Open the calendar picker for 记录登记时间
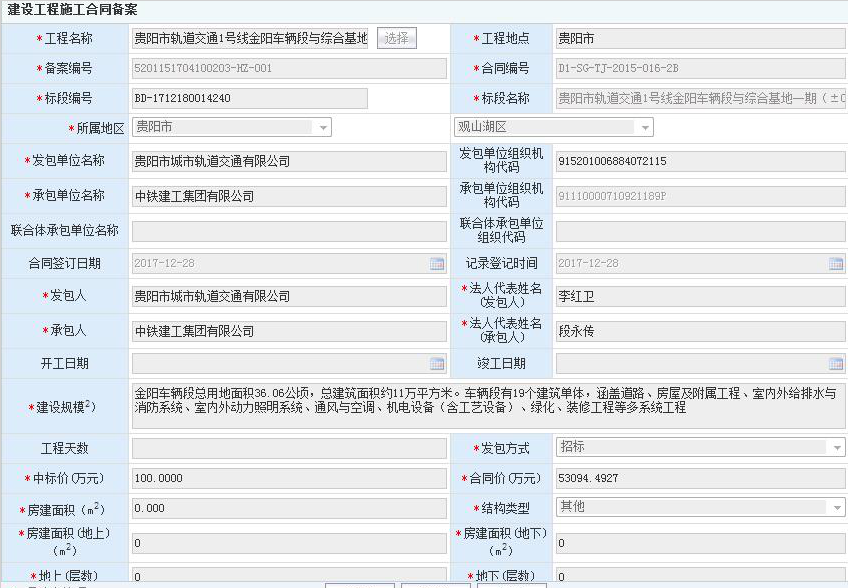This screenshot has width=848, height=588. pos(836,264)
